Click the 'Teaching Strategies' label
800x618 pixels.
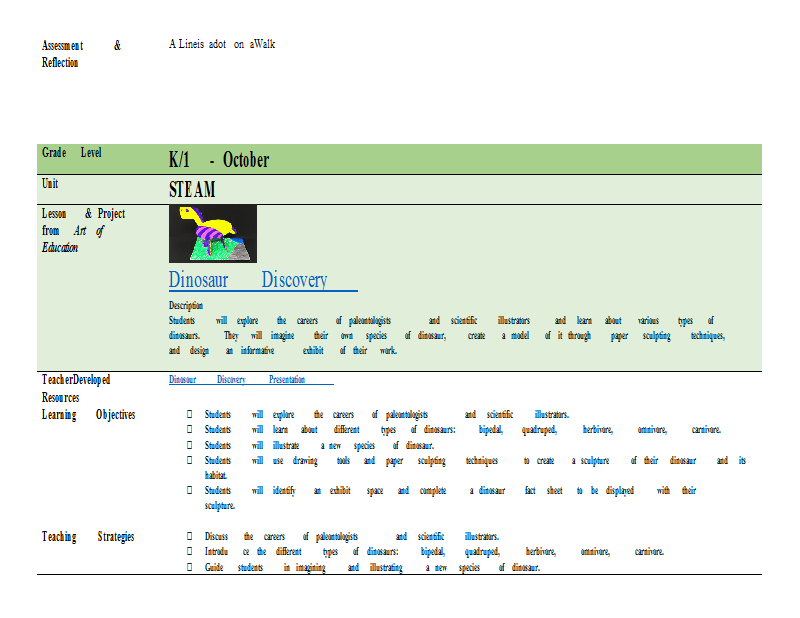(x=88, y=537)
